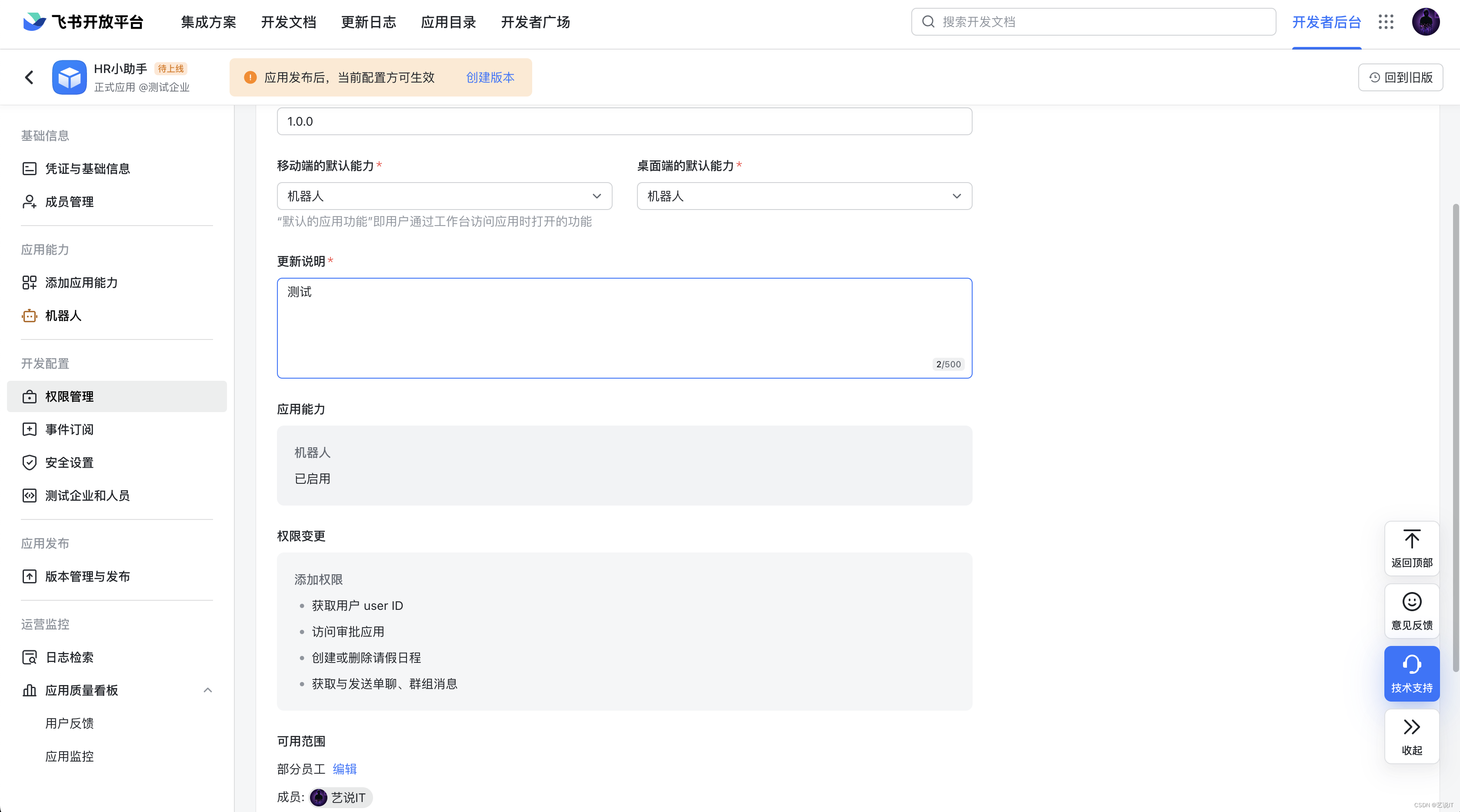Screen dimensions: 1460x812
Task: Click the 回到旧版 button
Action: point(1400,78)
